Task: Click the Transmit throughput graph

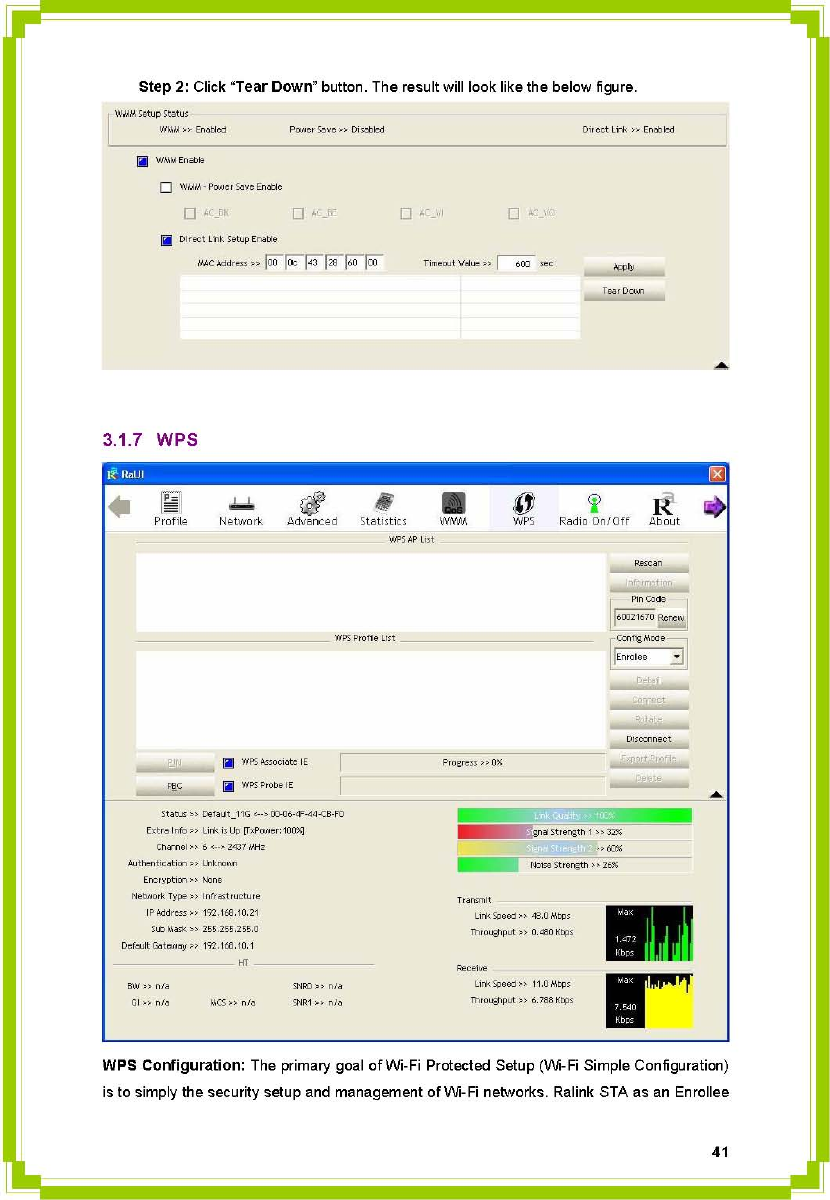Action: (x=649, y=933)
